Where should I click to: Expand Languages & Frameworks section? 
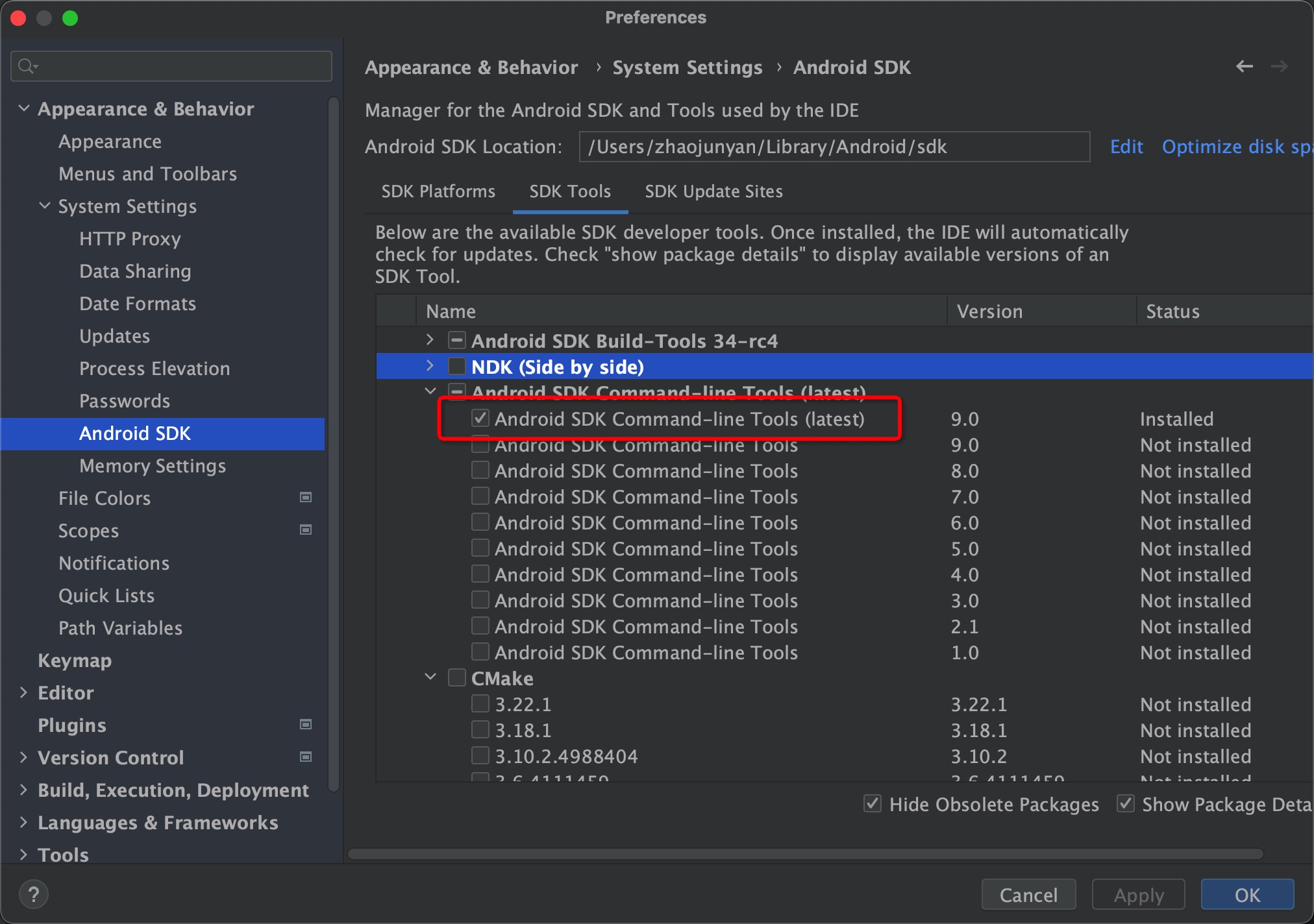pyautogui.click(x=23, y=822)
